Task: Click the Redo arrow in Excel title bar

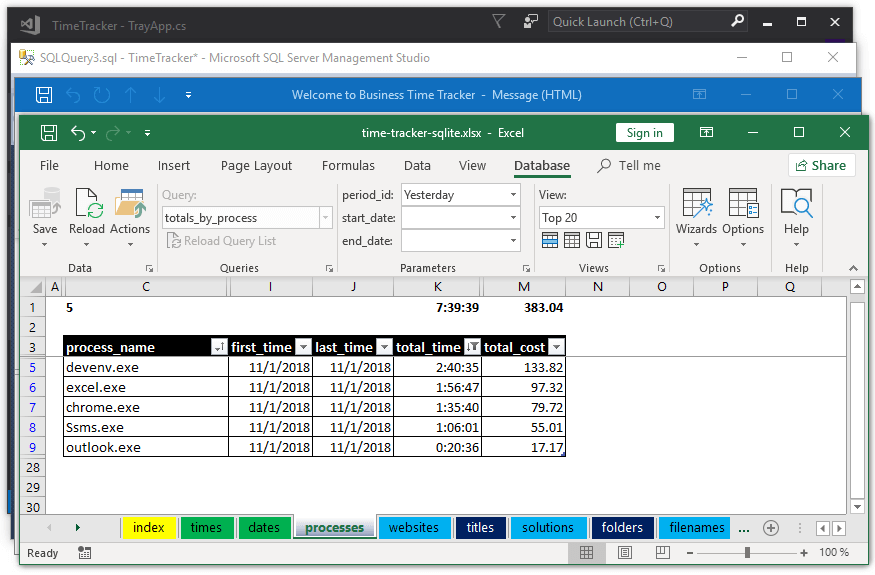Action: pyautogui.click(x=113, y=133)
